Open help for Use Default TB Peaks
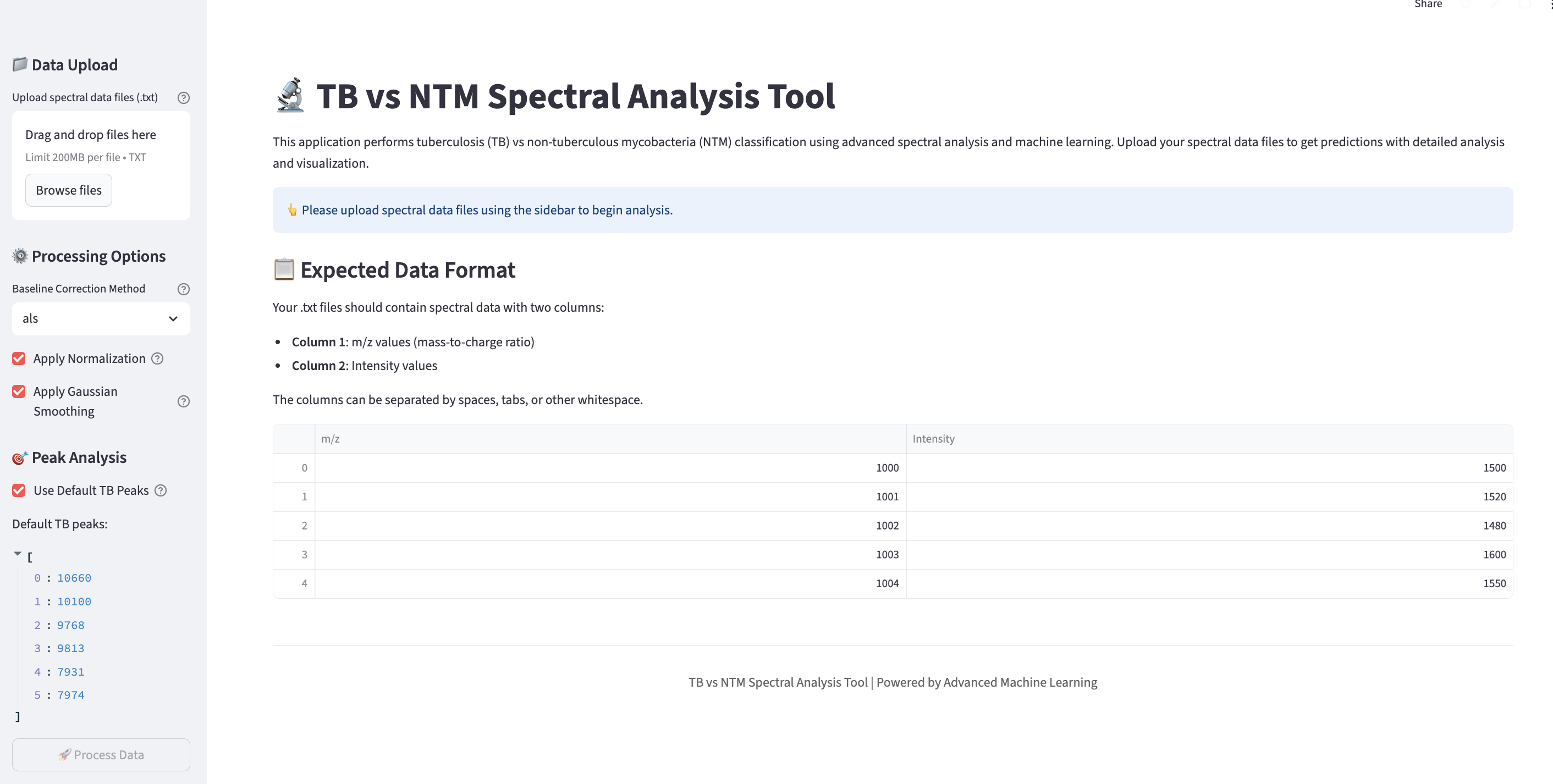 click(161, 490)
